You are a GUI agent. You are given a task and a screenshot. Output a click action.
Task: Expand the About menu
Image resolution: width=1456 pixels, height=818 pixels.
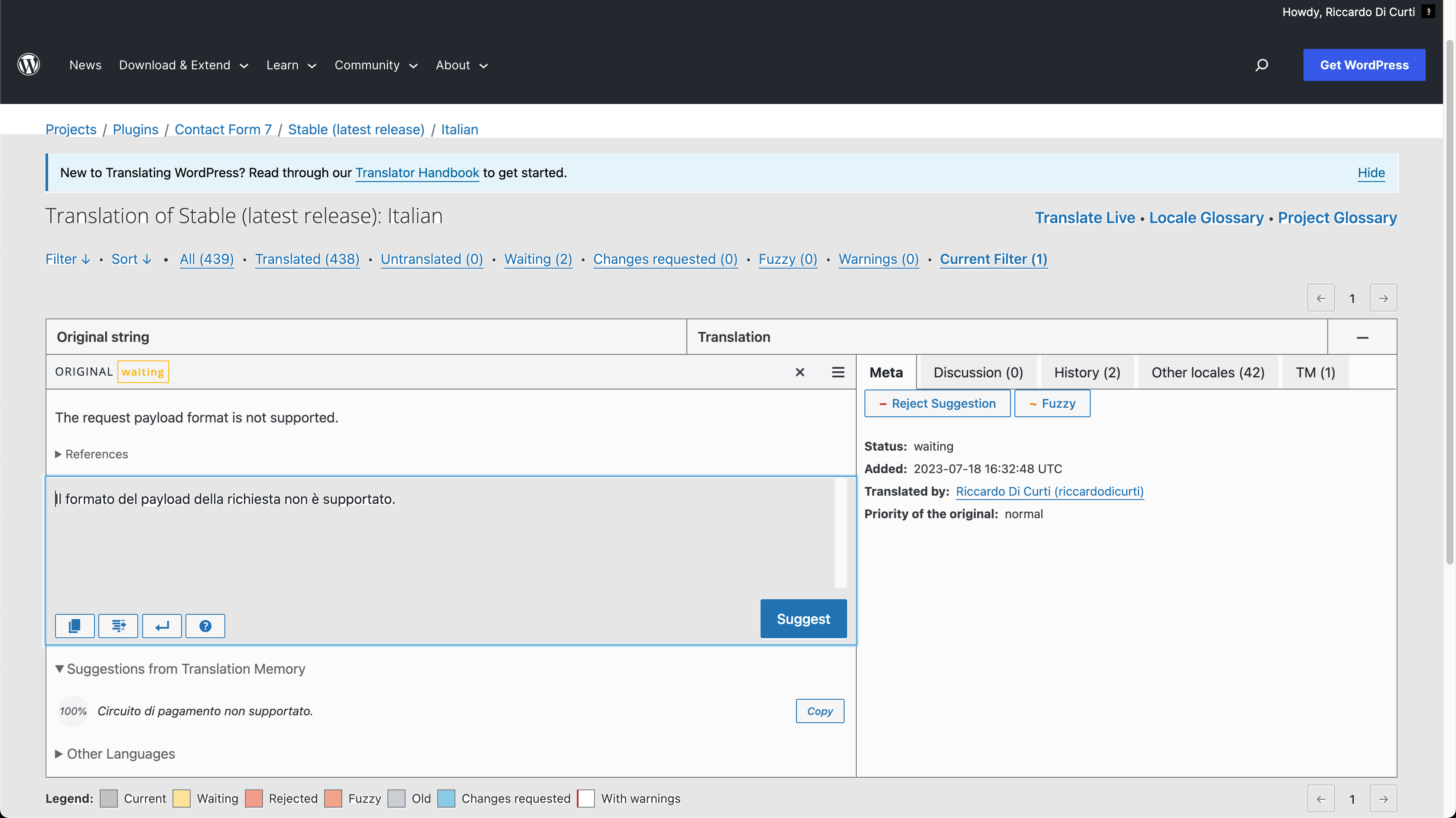tap(462, 65)
